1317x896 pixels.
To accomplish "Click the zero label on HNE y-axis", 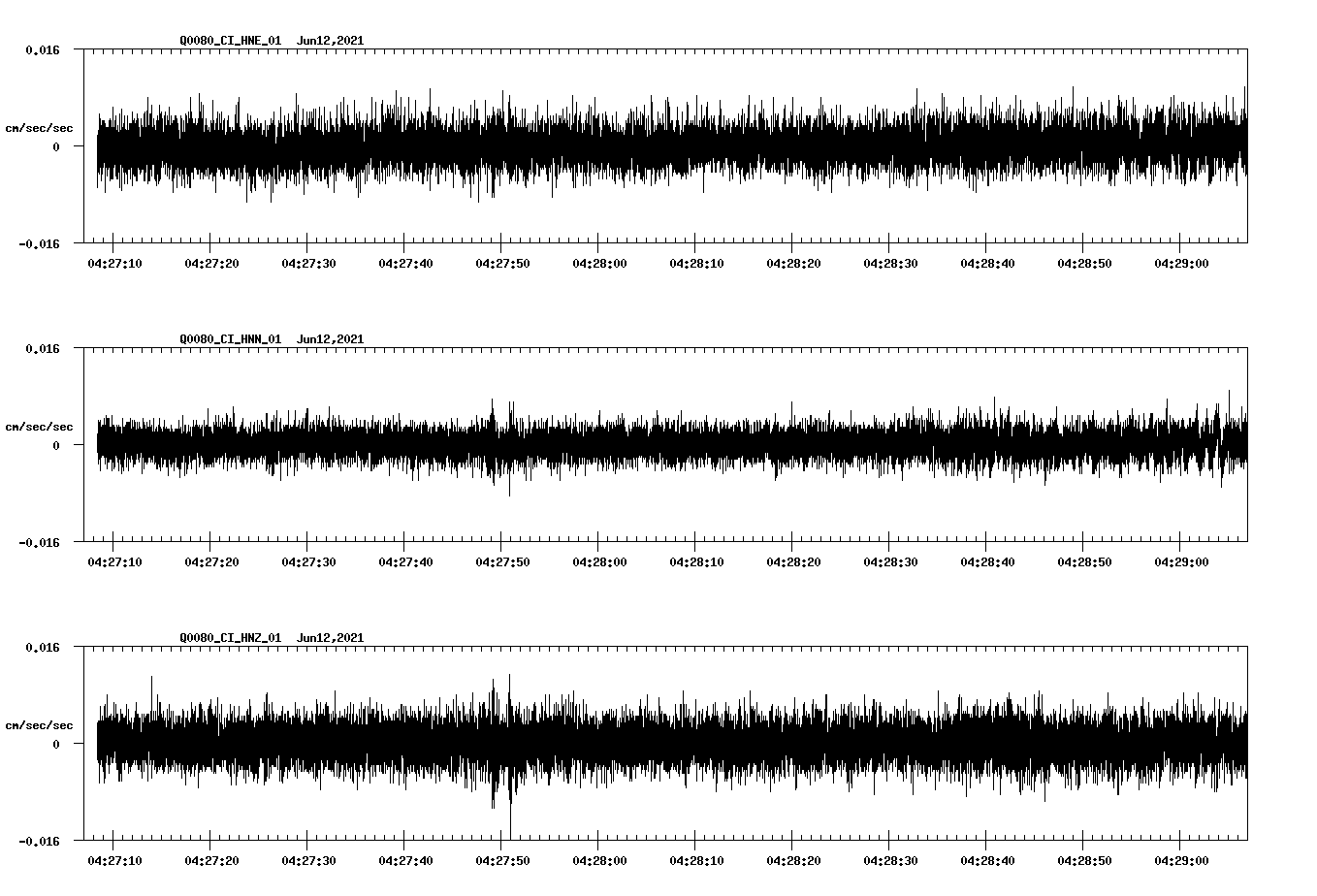I will [x=56, y=146].
